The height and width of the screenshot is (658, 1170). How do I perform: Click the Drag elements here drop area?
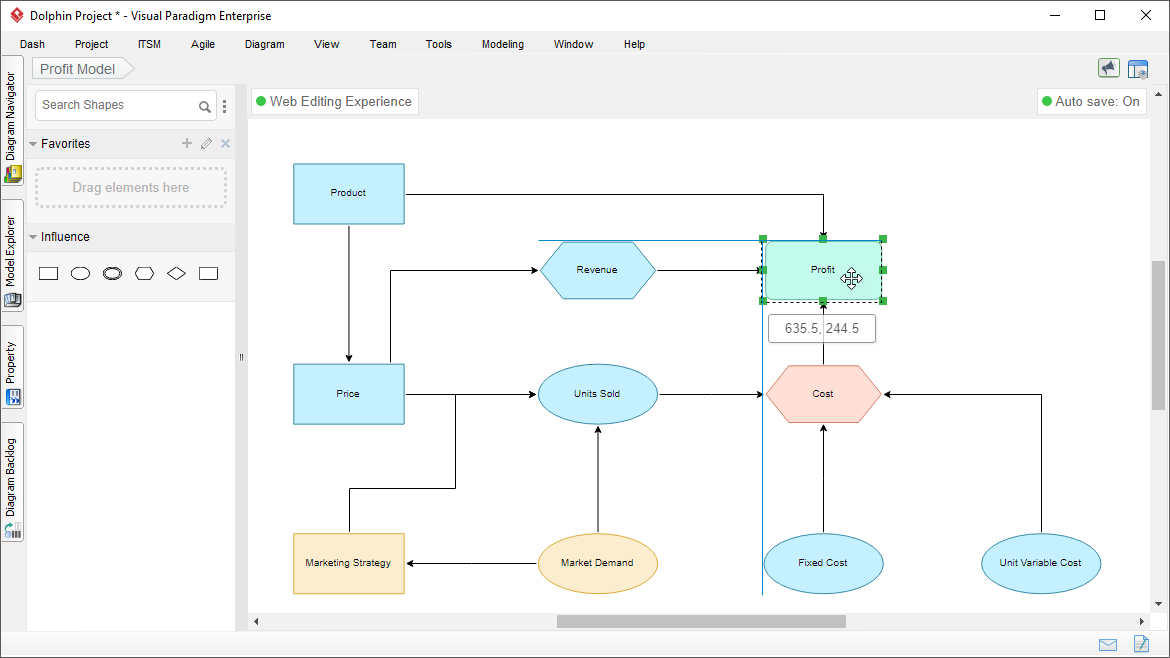click(131, 187)
